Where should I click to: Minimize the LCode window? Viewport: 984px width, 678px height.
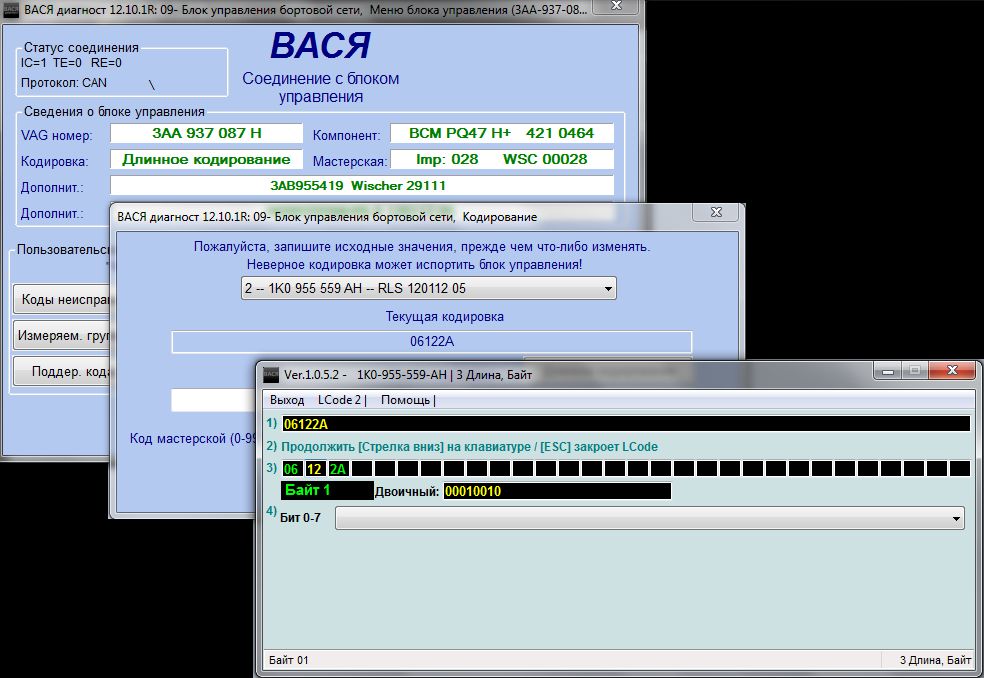point(887,370)
